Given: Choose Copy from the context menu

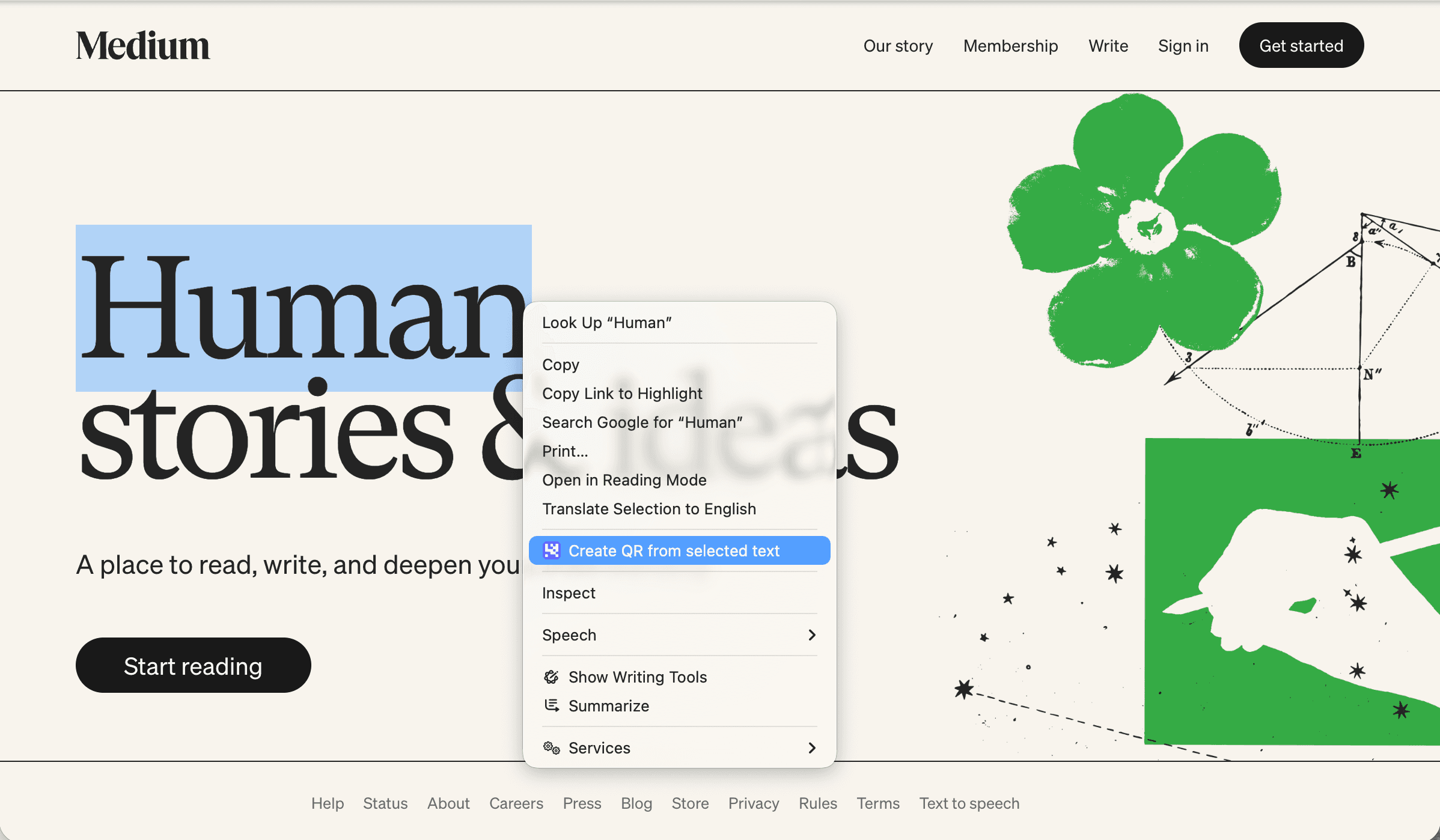Looking at the screenshot, I should click(x=679, y=365).
